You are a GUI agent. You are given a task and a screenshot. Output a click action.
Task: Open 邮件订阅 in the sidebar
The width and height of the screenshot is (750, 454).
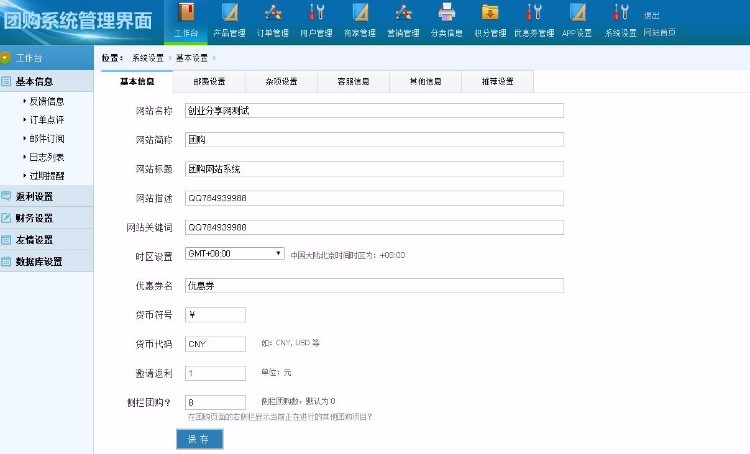pyautogui.click(x=46, y=138)
